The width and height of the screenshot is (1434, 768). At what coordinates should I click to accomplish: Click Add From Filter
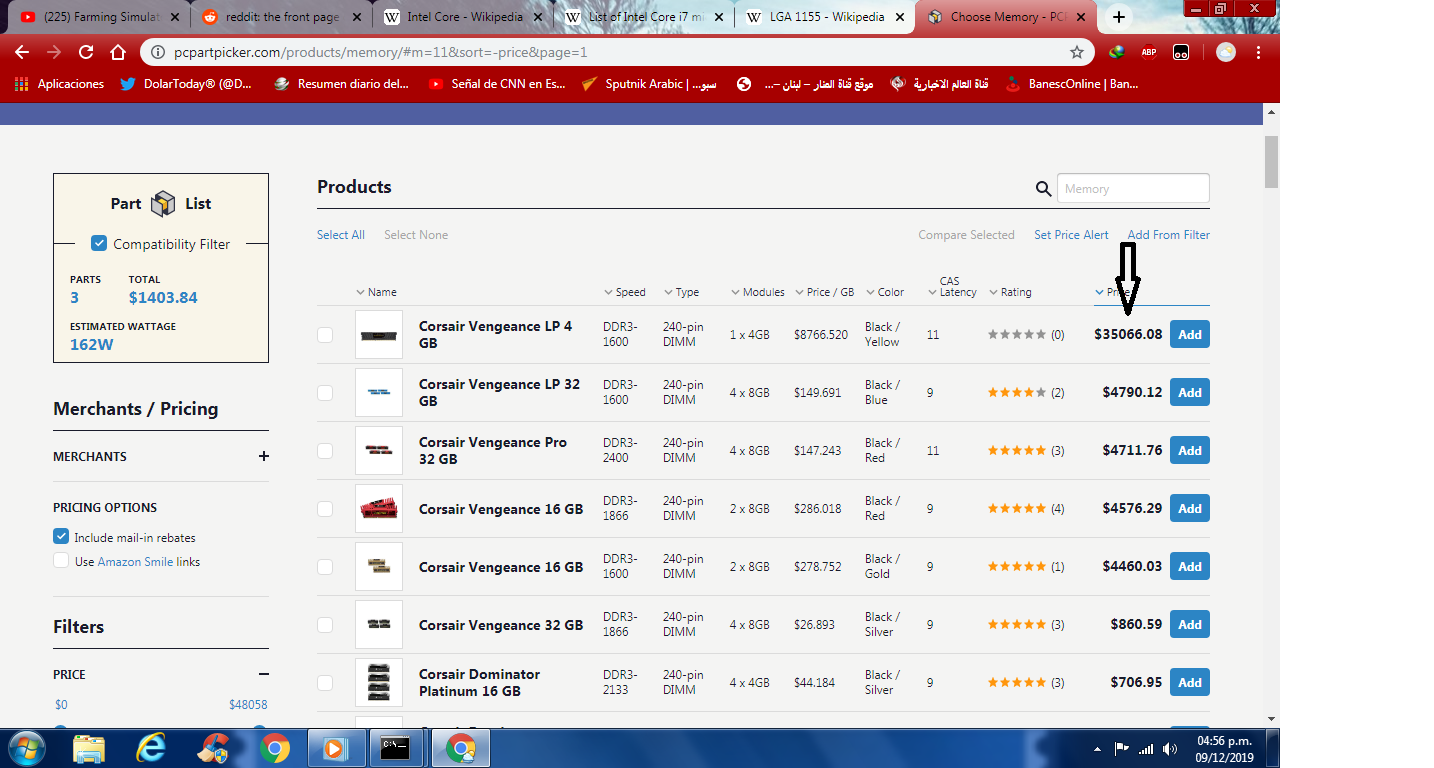click(x=1169, y=235)
